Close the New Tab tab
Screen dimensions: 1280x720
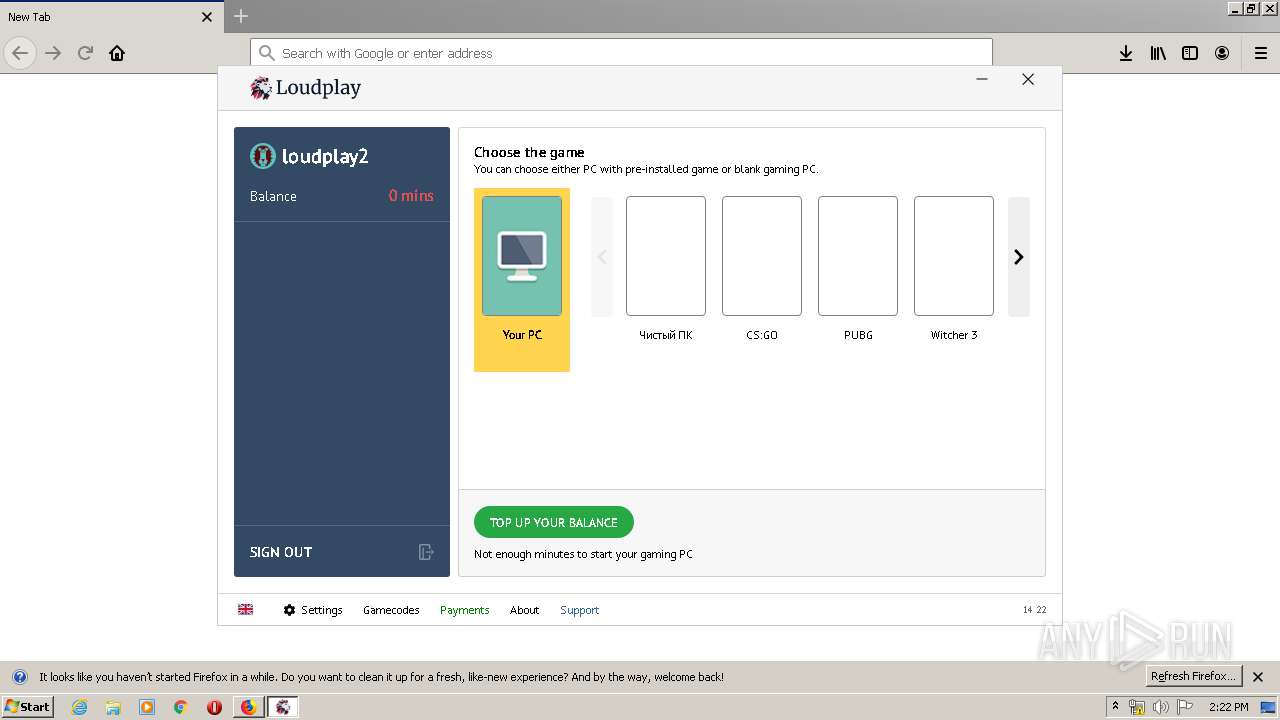[x=207, y=17]
